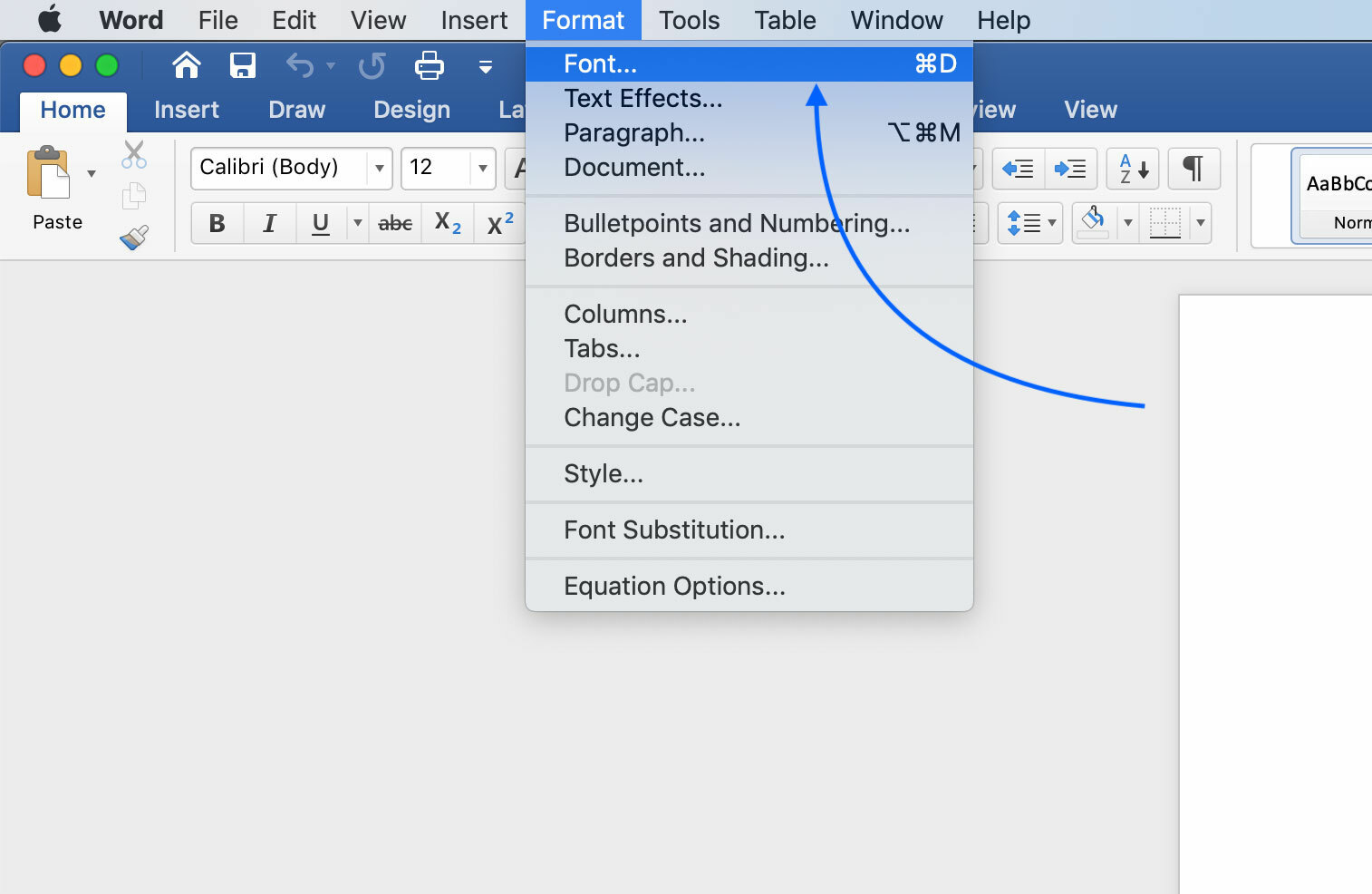Click the Shading paint bucket icon
Screen dimensions: 1372x894
[x=1094, y=222]
